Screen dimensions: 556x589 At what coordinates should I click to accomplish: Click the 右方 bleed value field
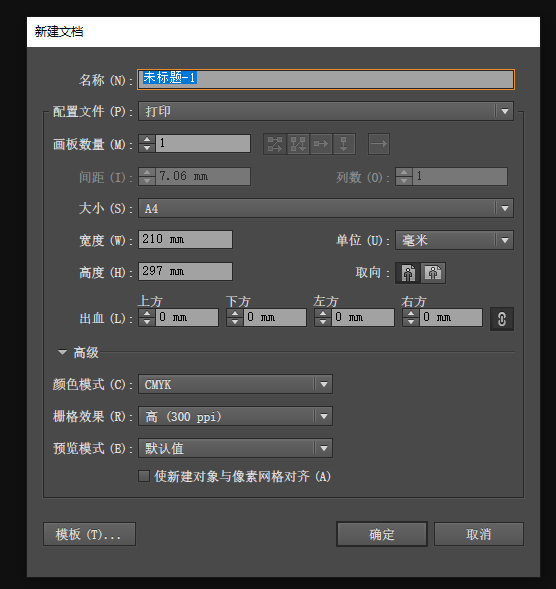tap(451, 318)
